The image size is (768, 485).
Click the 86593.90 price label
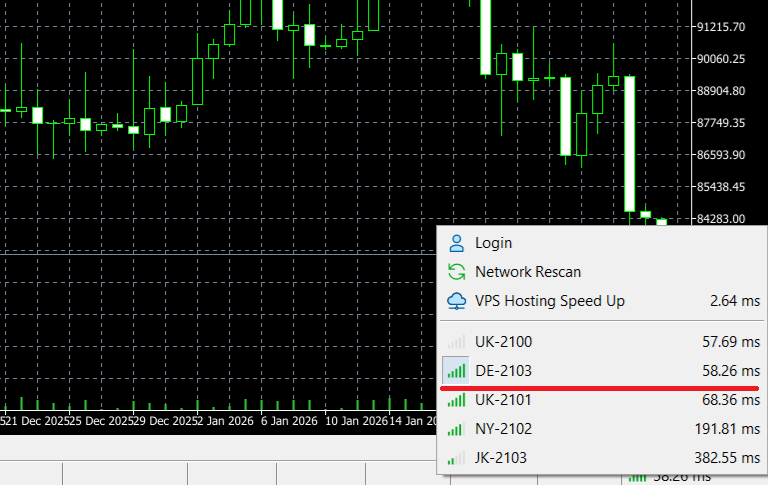tap(721, 155)
